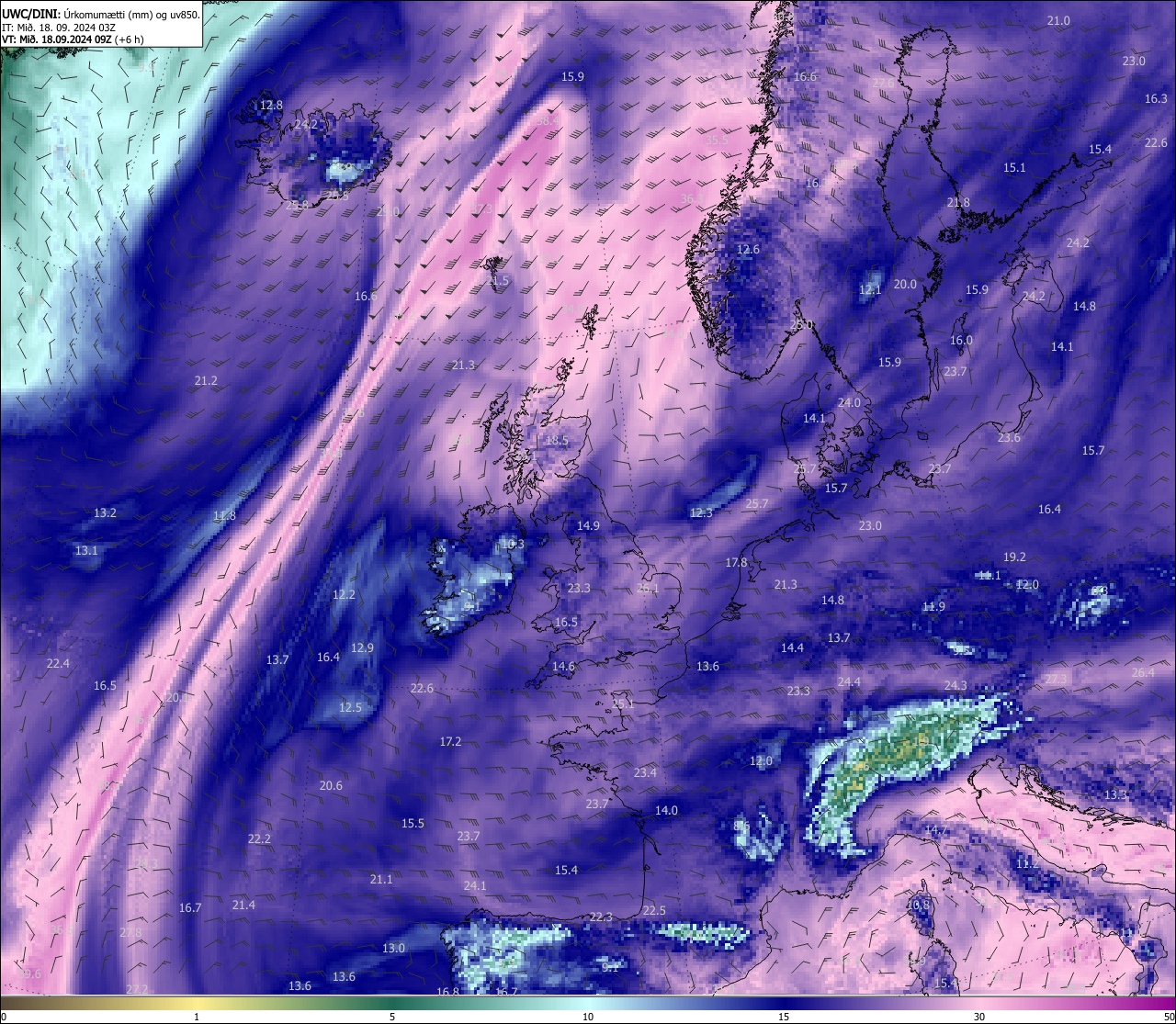Viewport: 1176px width, 1024px height.
Task: Click the map value 12.5
Action: click(350, 708)
